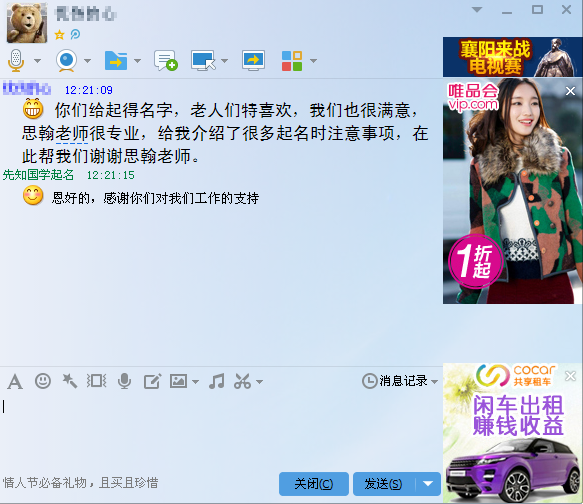
Task: Open the send file folder icon
Action: 116,60
